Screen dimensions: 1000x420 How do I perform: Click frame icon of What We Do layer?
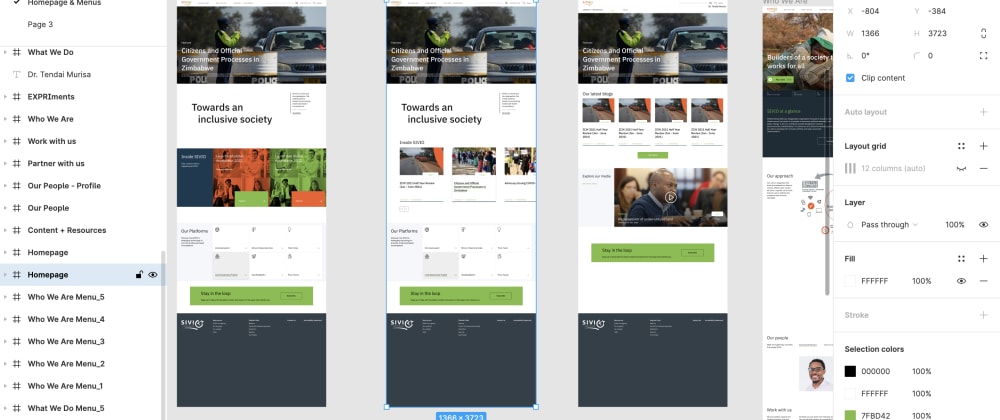point(17,52)
